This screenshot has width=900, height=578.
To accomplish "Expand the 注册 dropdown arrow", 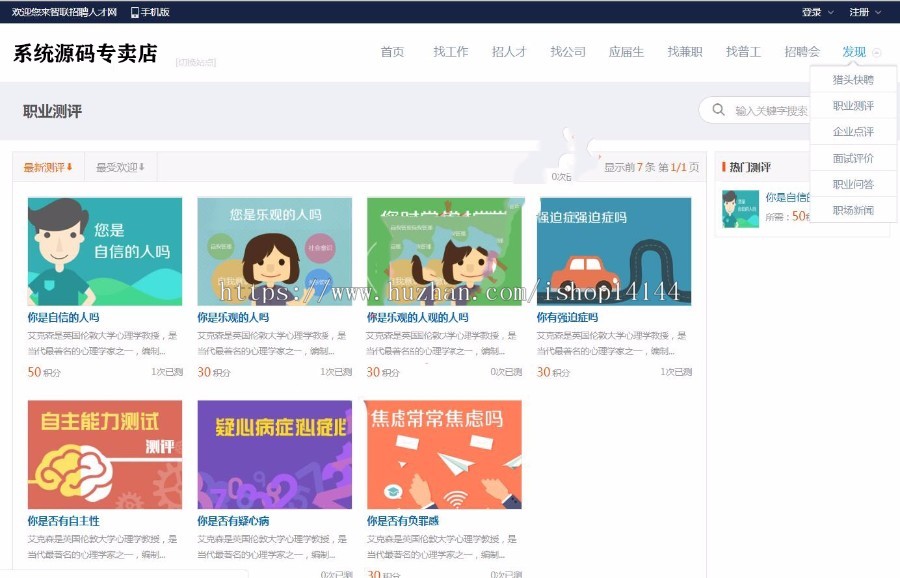I will point(878,12).
